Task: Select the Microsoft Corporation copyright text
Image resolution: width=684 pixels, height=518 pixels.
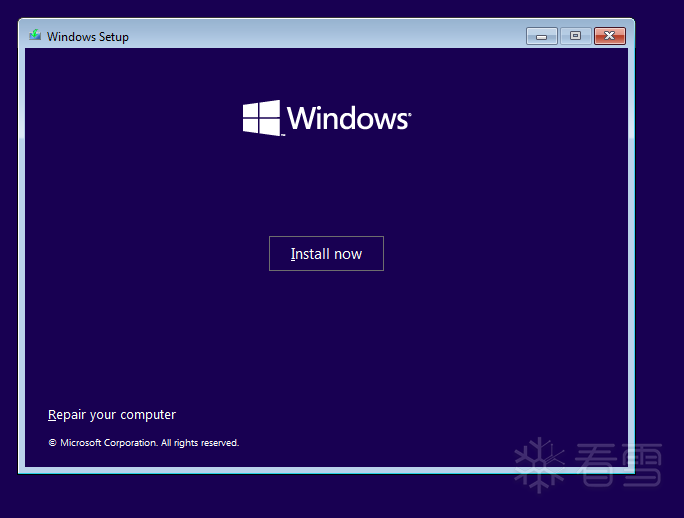Action: click(x=144, y=443)
